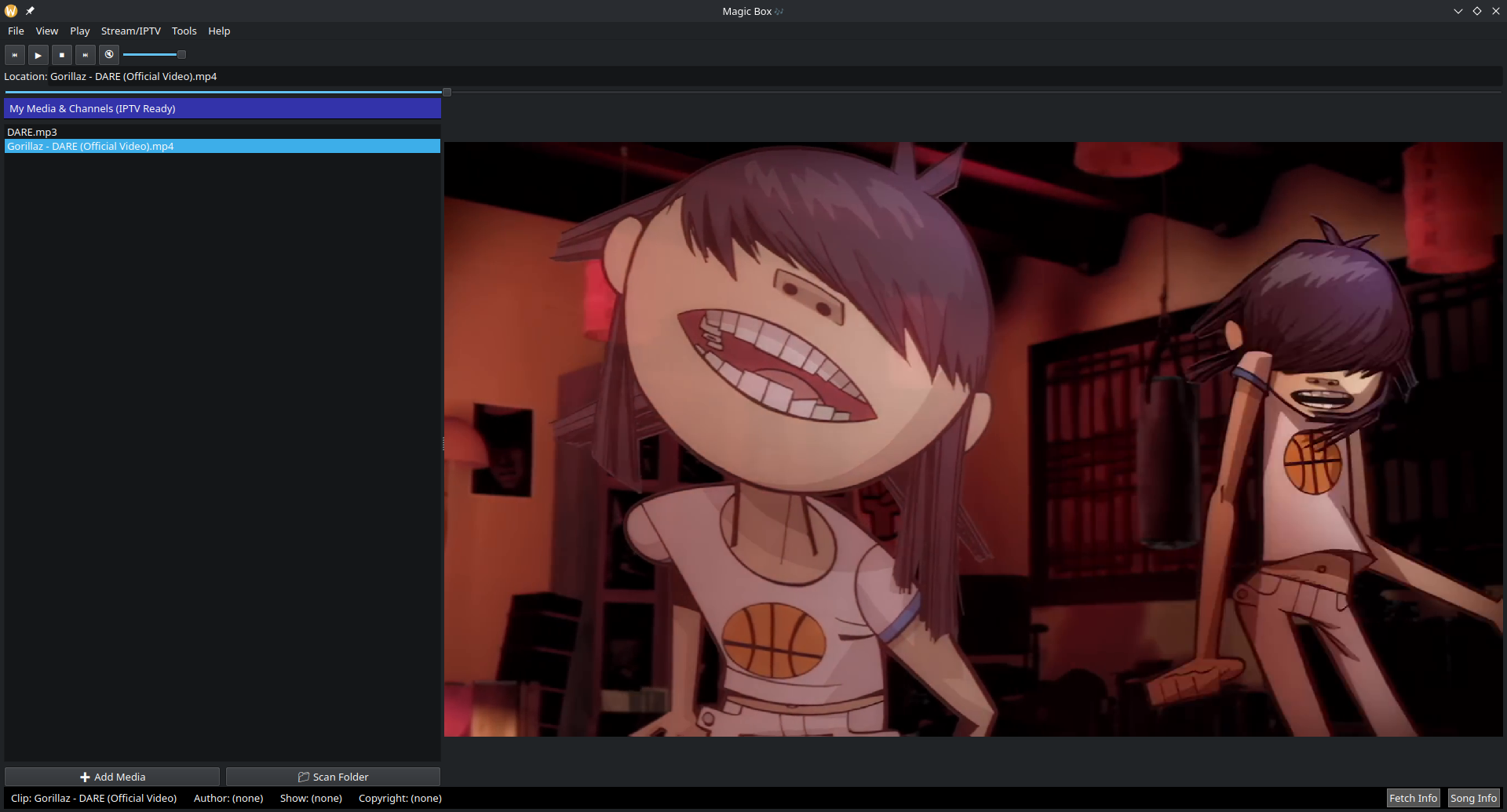Select DARE.mp3 in the media list
Image resolution: width=1507 pixels, height=812 pixels.
point(32,132)
